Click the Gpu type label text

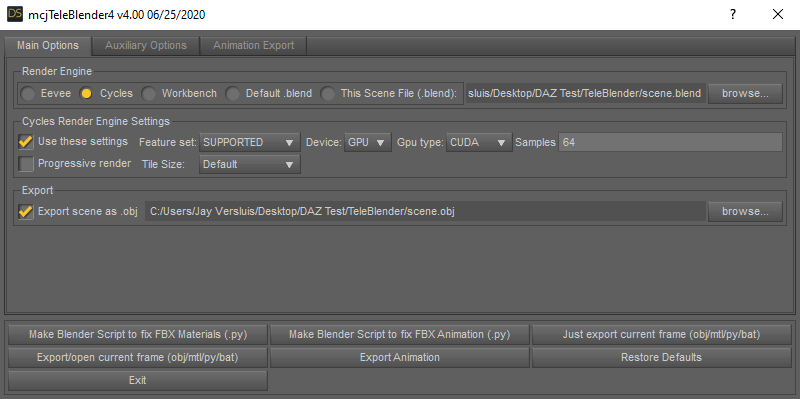click(x=420, y=142)
